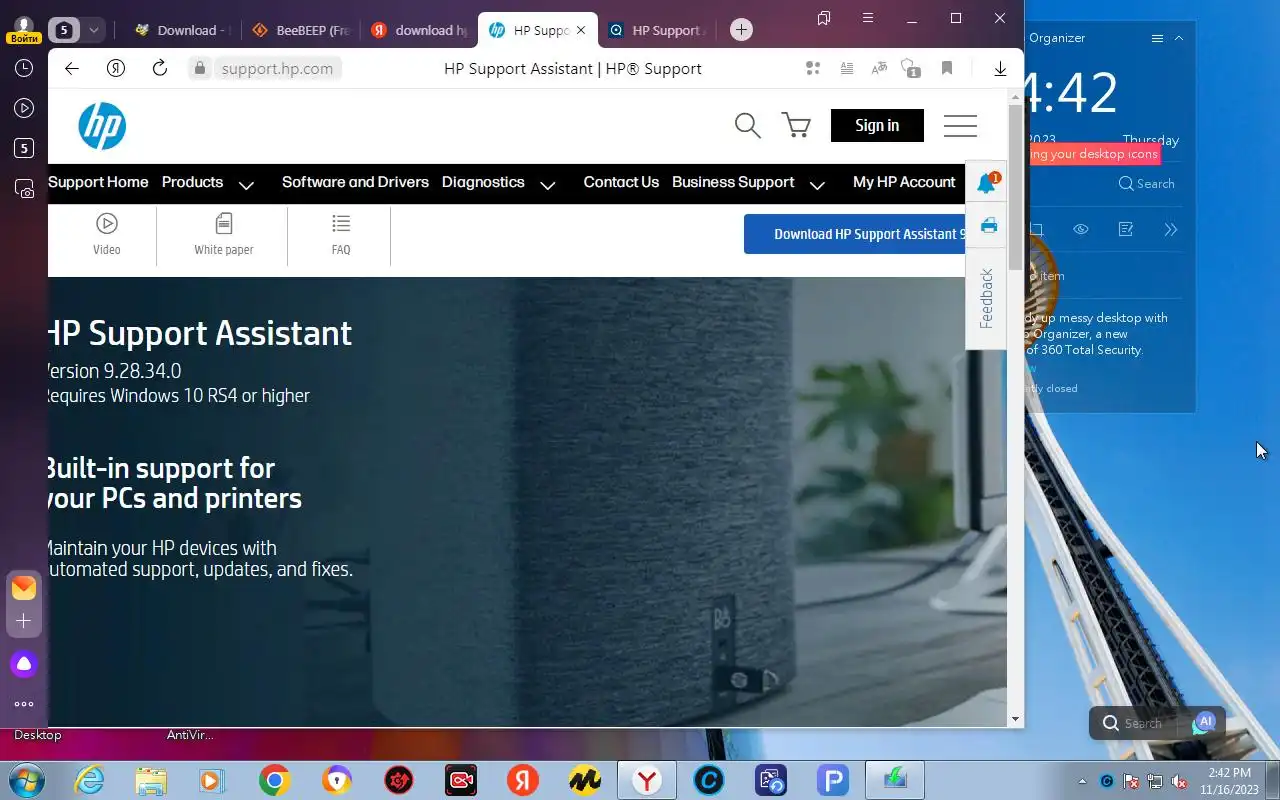
Task: Open the bookmarks collections icon in title bar
Action: tap(824, 18)
